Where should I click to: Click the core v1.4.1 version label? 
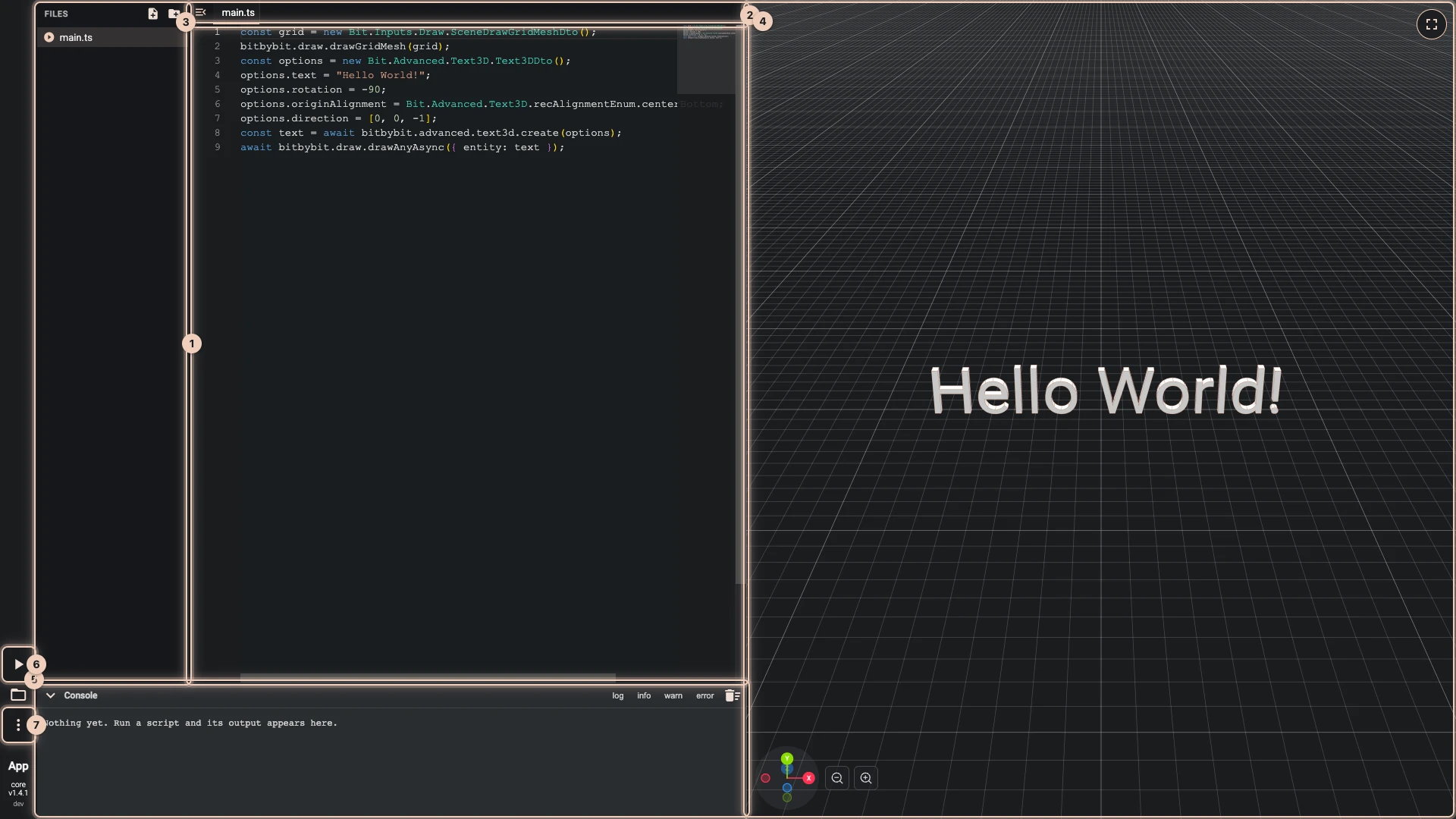[18, 789]
